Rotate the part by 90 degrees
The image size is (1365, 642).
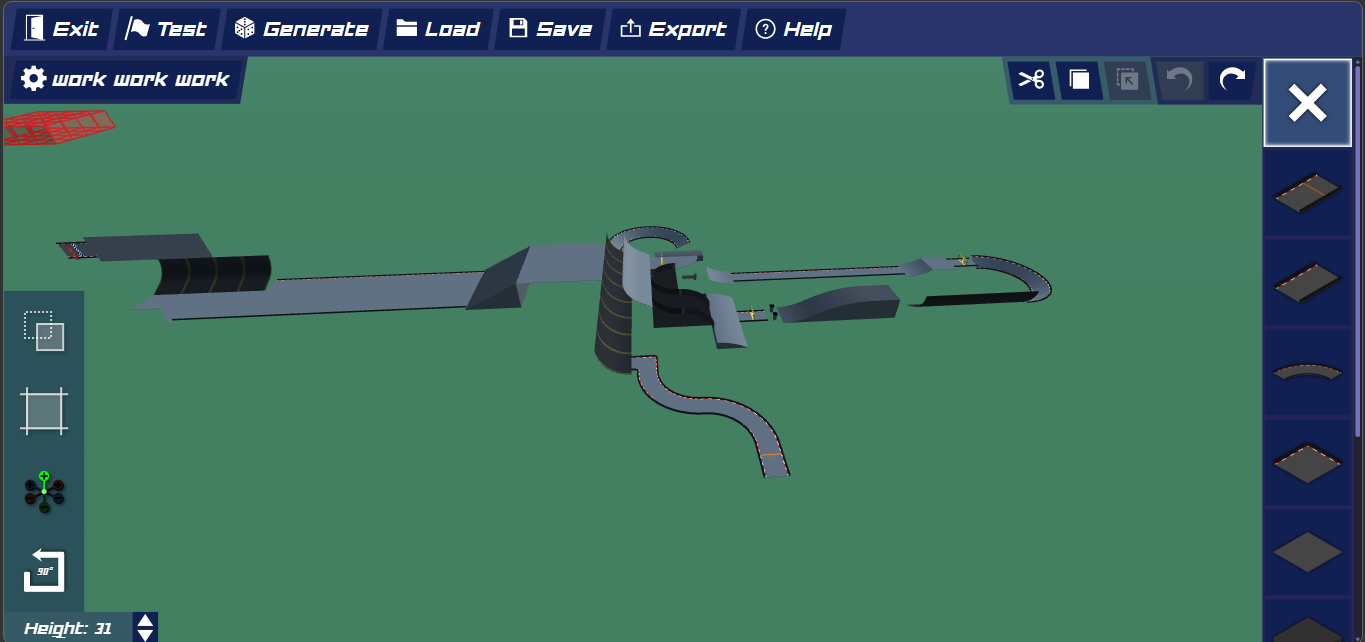44,572
